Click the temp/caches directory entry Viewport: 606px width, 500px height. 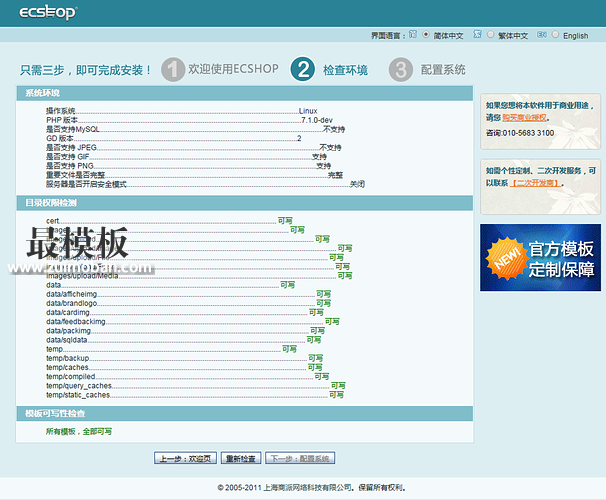pyautogui.click(x=67, y=367)
